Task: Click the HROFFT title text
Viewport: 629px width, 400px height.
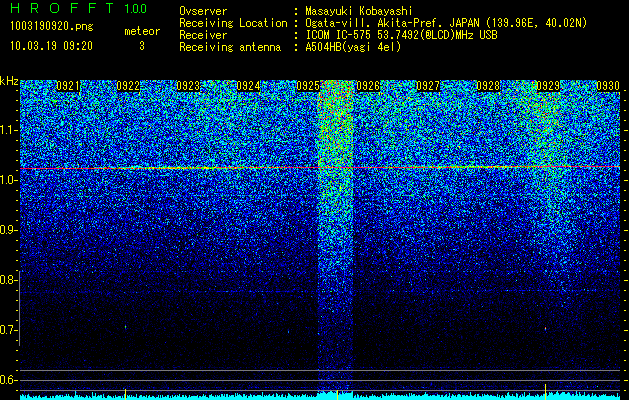Action: click(x=62, y=8)
